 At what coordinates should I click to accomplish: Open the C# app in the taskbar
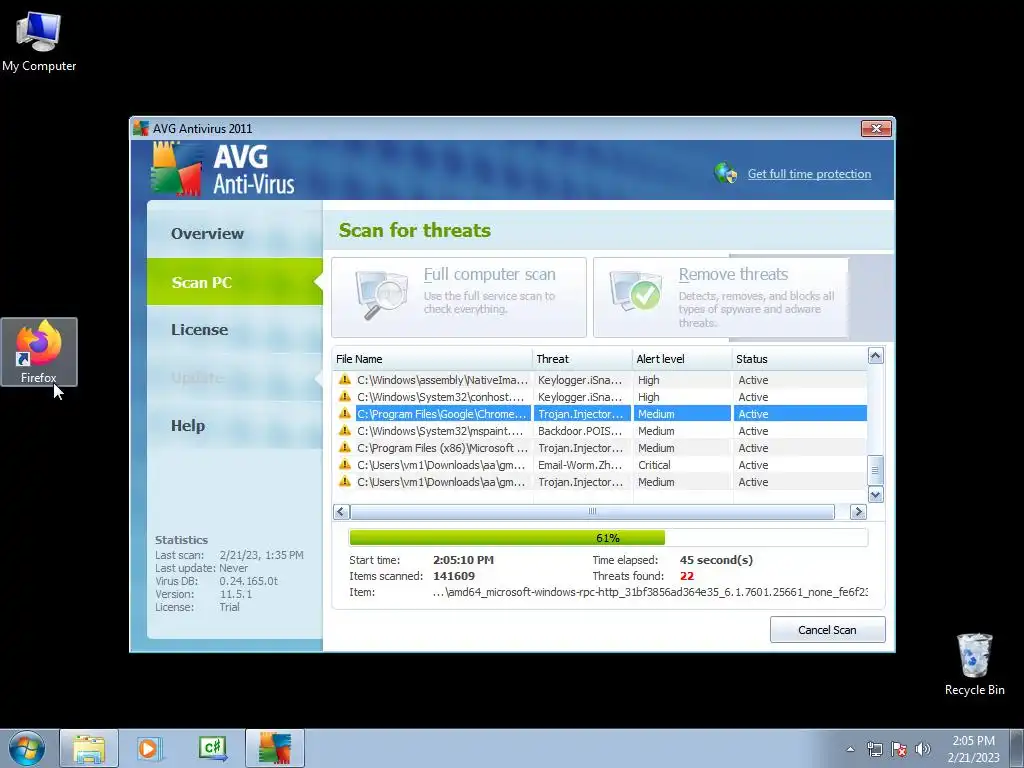pos(213,748)
